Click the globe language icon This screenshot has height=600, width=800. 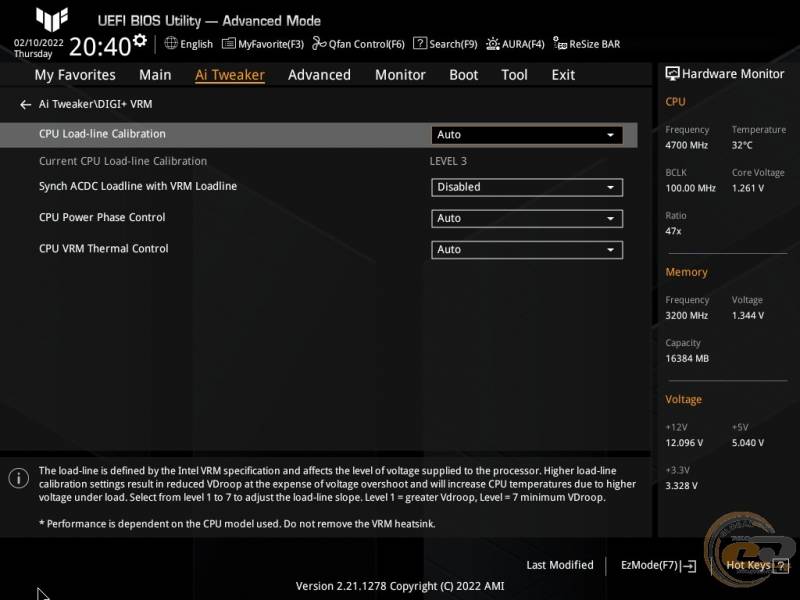coord(171,43)
